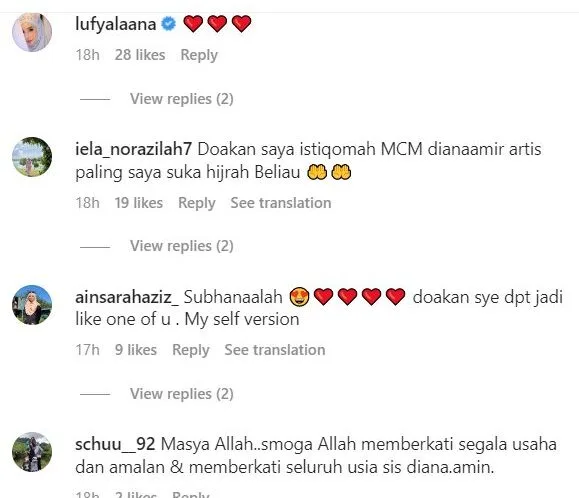Expand View replies under iela_norazilah7's comment

[x=182, y=246]
